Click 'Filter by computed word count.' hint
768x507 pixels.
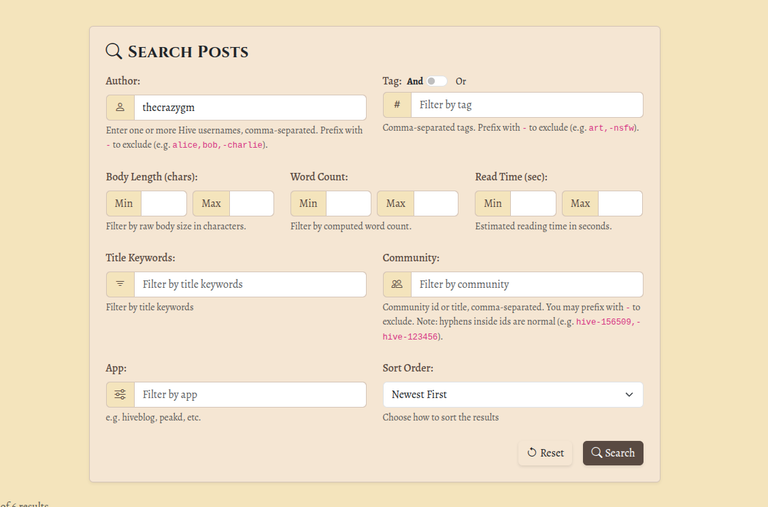[351, 226]
